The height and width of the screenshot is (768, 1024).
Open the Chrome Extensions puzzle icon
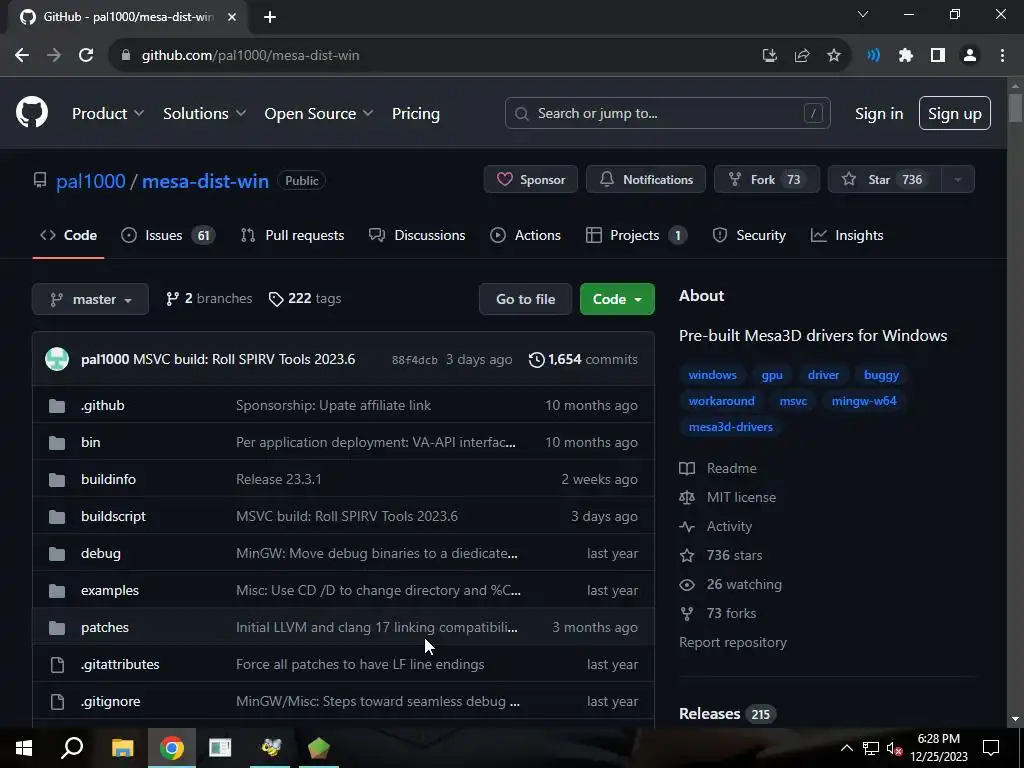905,56
